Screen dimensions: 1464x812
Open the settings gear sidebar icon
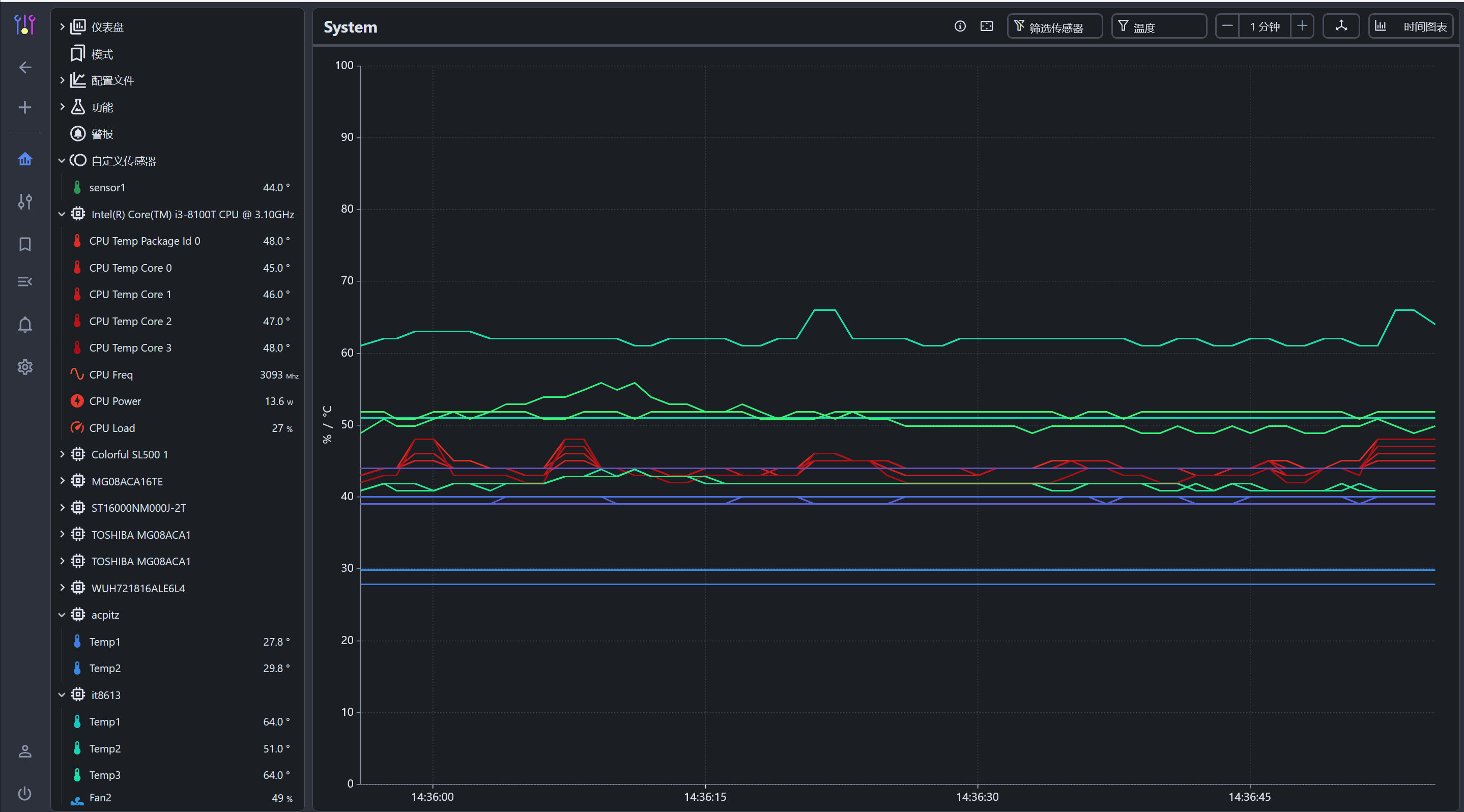coord(25,367)
